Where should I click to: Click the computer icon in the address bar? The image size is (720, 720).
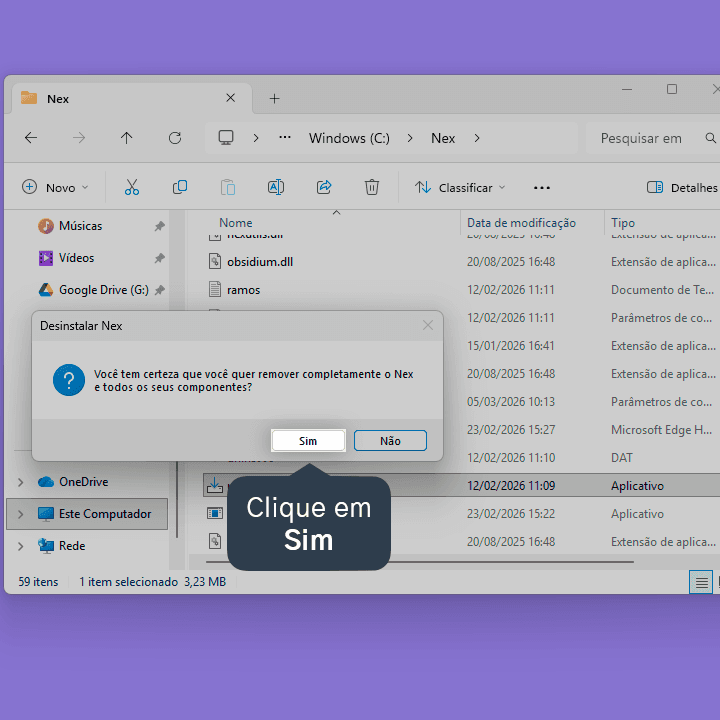coord(226,138)
